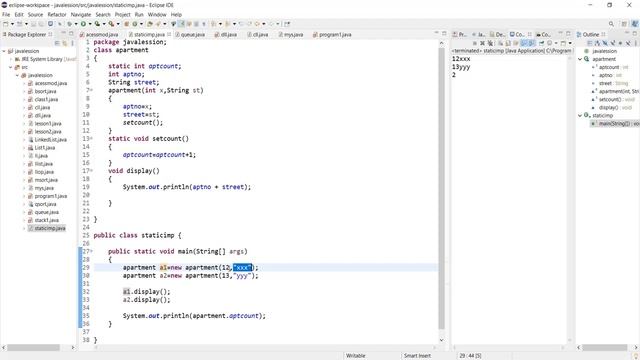
Task: Click Collapse All in Package Explorer
Action: (57, 43)
